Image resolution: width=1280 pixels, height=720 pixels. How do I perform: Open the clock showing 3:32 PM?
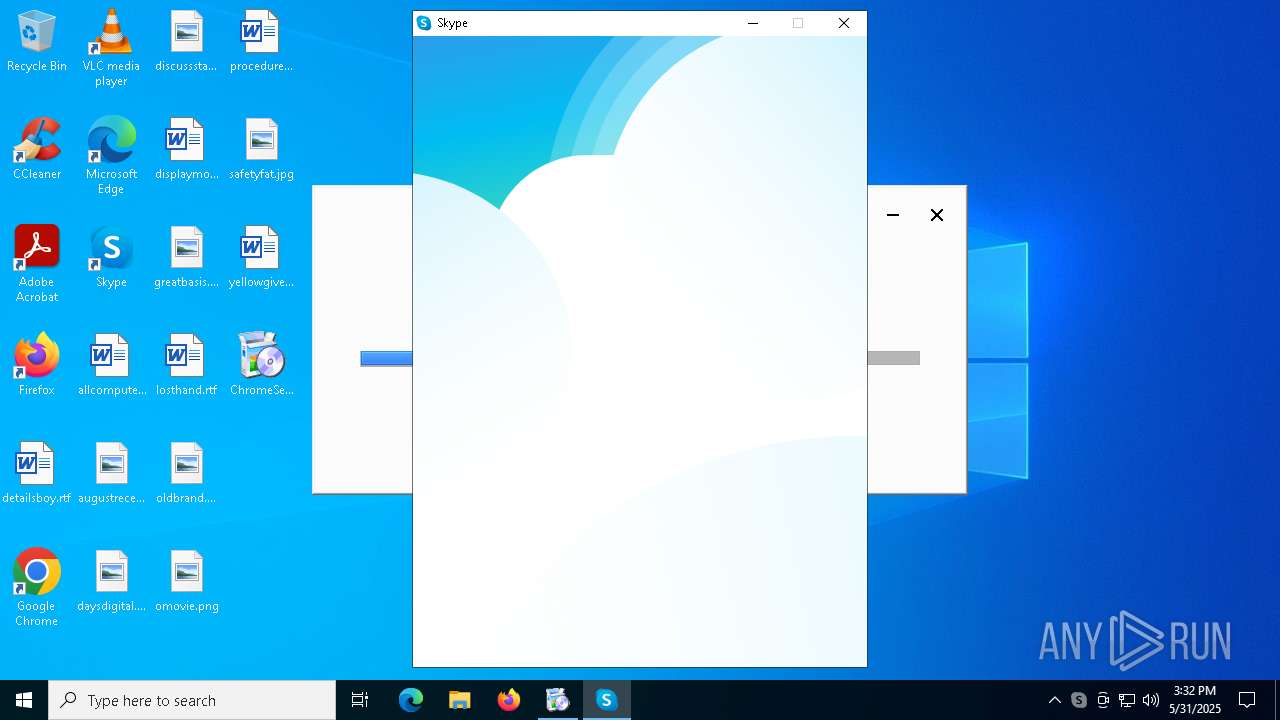(x=1195, y=700)
